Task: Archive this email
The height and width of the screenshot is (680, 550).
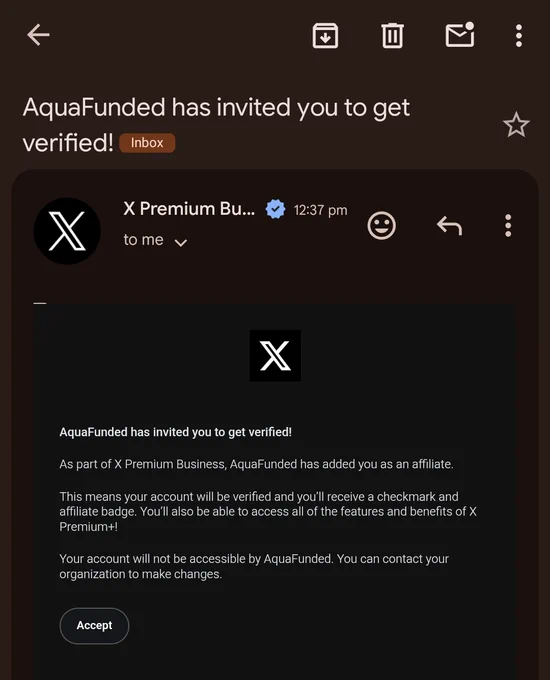Action: [325, 36]
